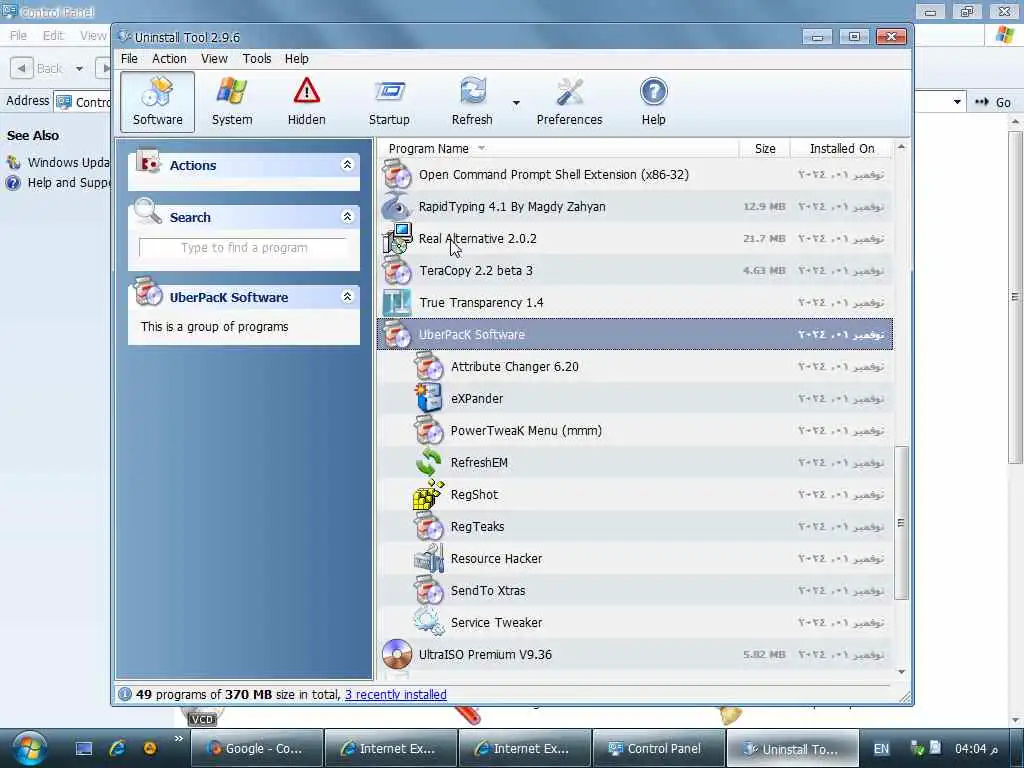Select the eXPander program icon
1024x768 pixels.
pyautogui.click(x=428, y=398)
